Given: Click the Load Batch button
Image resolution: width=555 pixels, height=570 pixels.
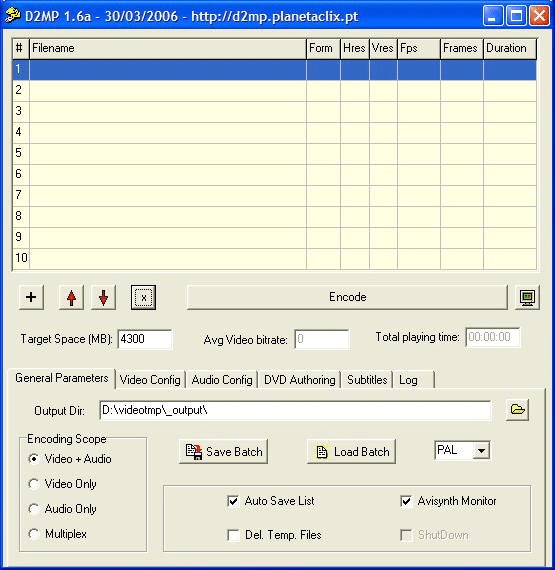Looking at the screenshot, I should click(x=351, y=451).
